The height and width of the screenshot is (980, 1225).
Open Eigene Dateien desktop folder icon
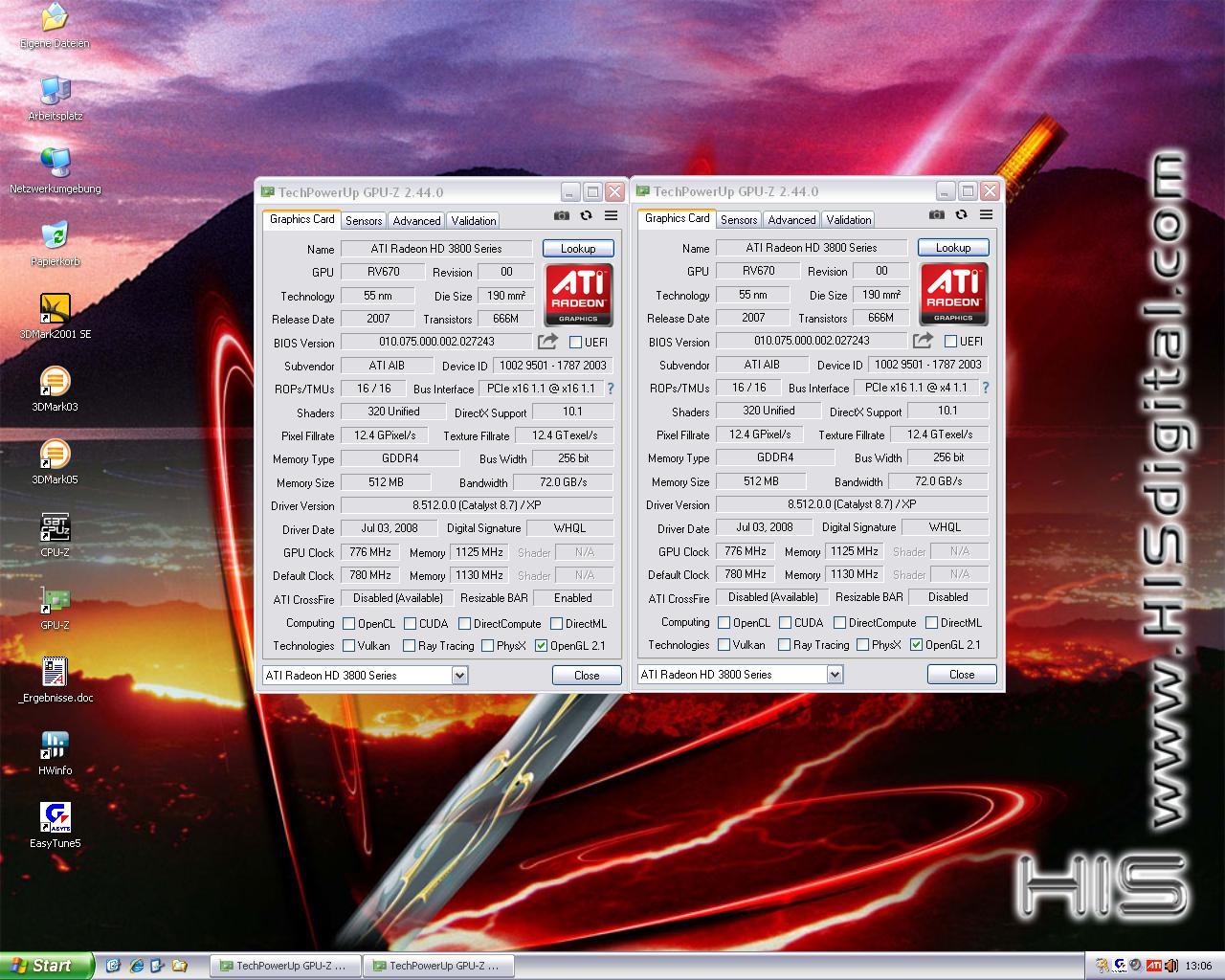tap(55, 17)
